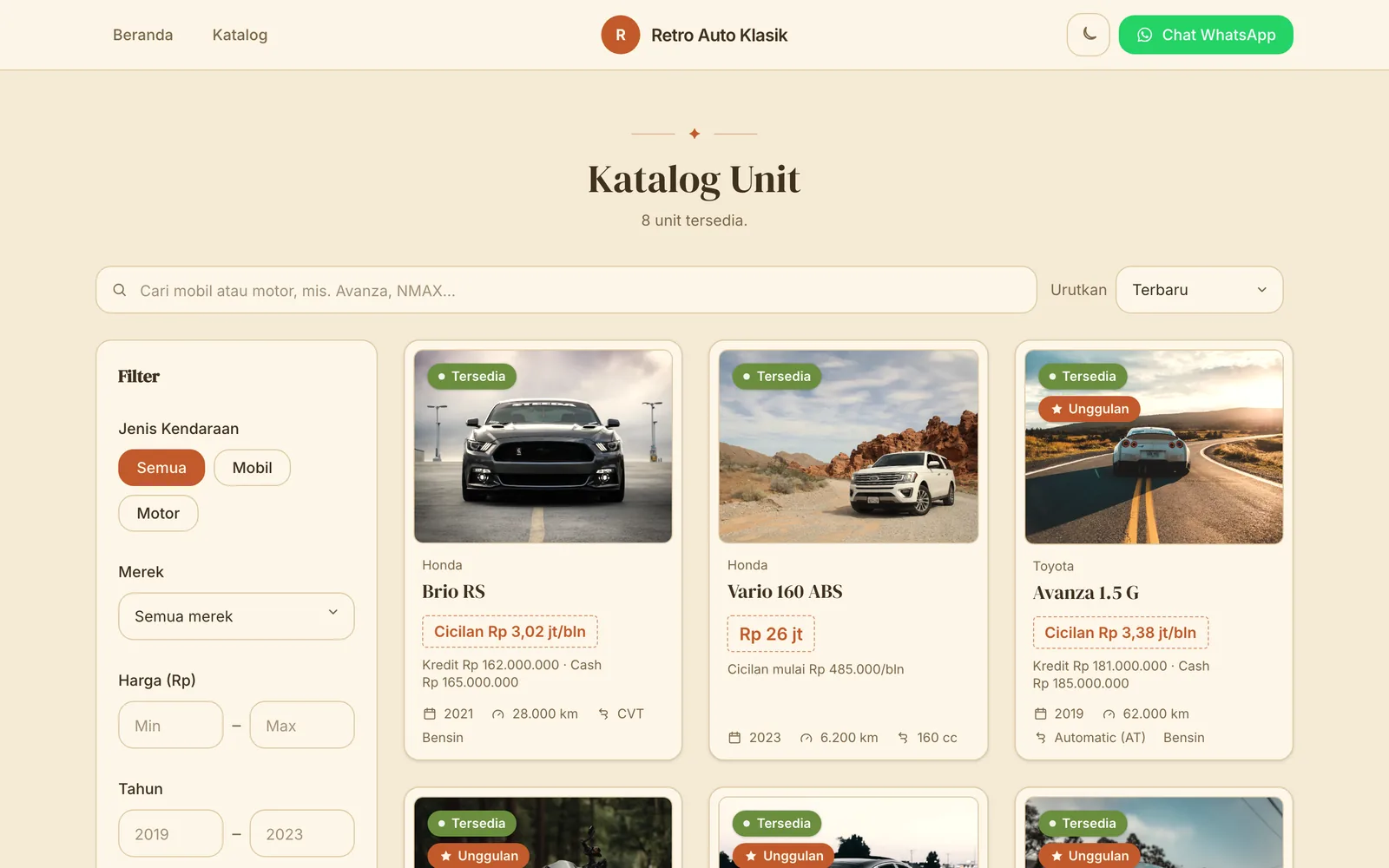Click the Max price input

click(x=302, y=725)
